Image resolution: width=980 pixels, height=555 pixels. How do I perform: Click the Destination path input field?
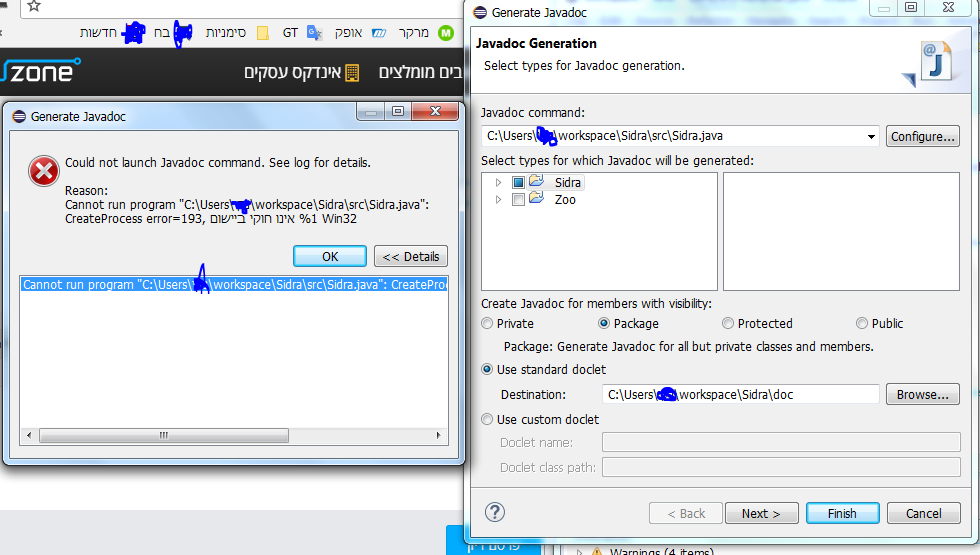740,394
